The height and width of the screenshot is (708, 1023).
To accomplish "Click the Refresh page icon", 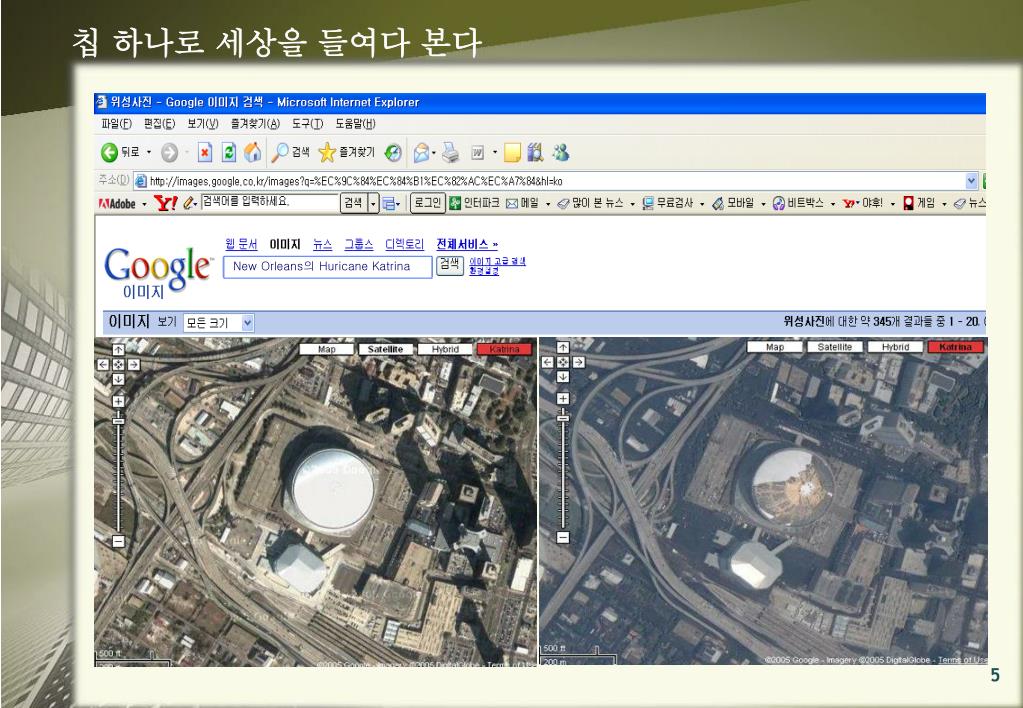I will click(x=228, y=153).
